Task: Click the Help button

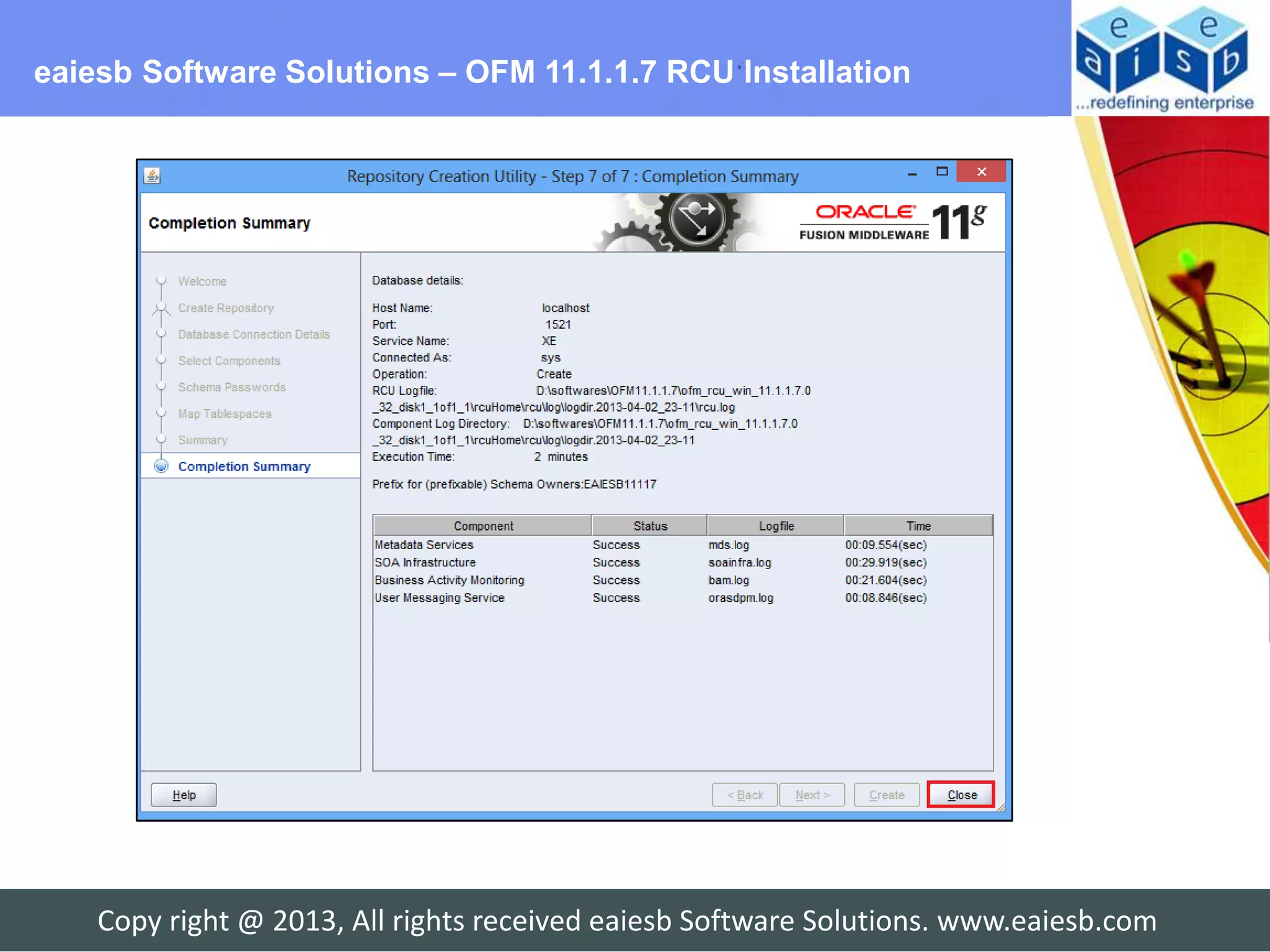Action: click(184, 795)
